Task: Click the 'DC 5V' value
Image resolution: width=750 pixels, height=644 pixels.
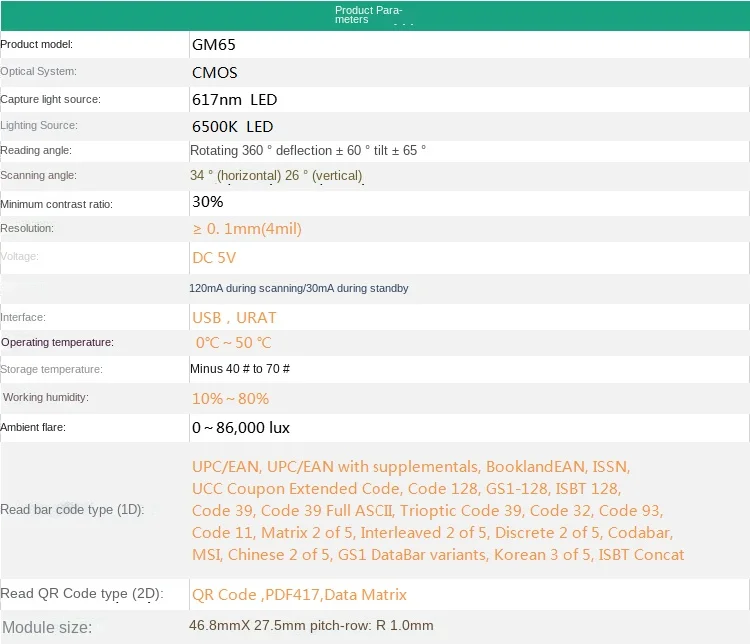Action: pos(214,258)
